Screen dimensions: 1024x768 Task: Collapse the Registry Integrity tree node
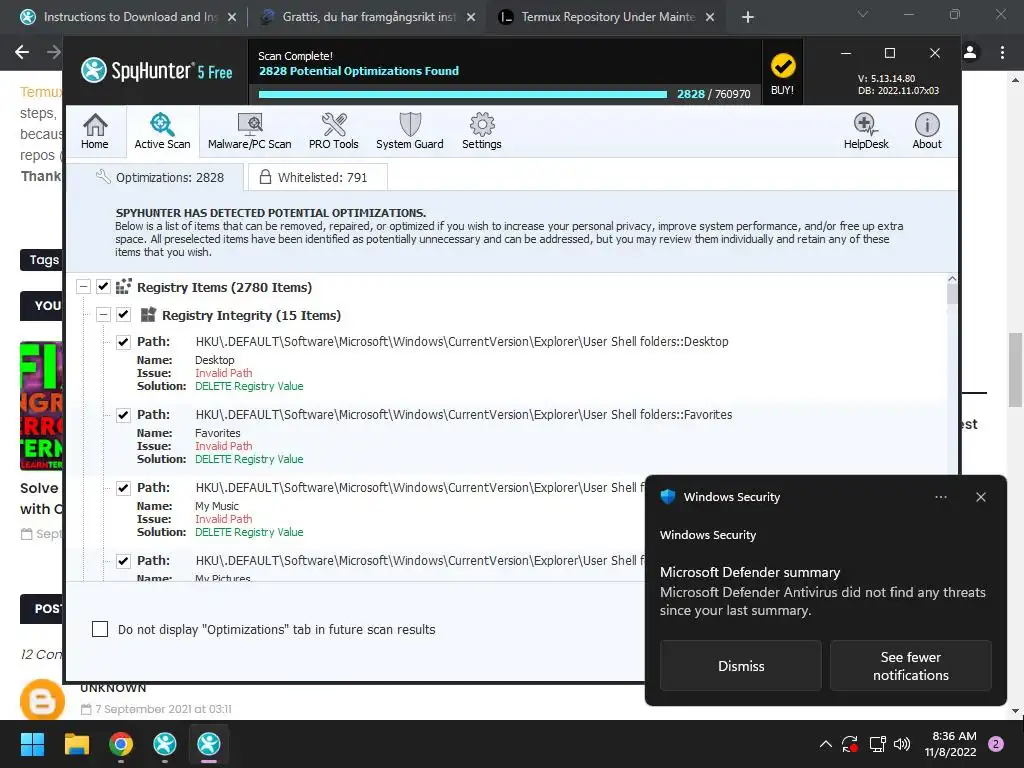pyautogui.click(x=103, y=315)
